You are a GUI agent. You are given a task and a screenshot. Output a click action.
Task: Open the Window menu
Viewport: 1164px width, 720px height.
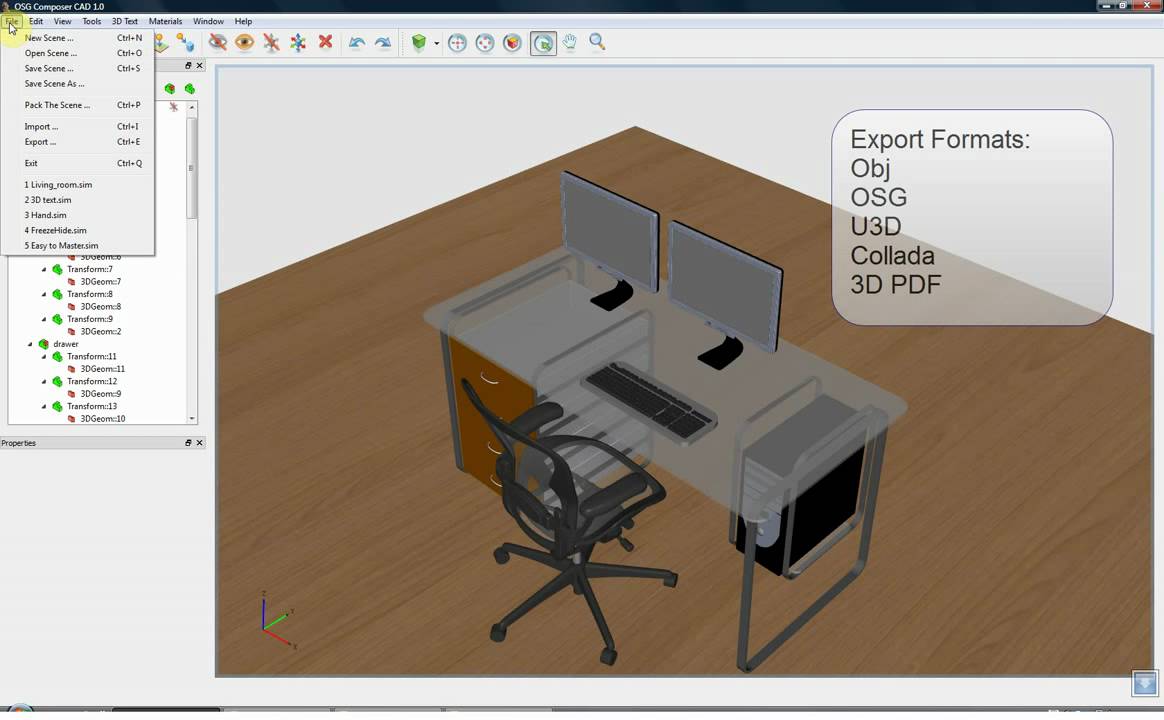tap(208, 21)
